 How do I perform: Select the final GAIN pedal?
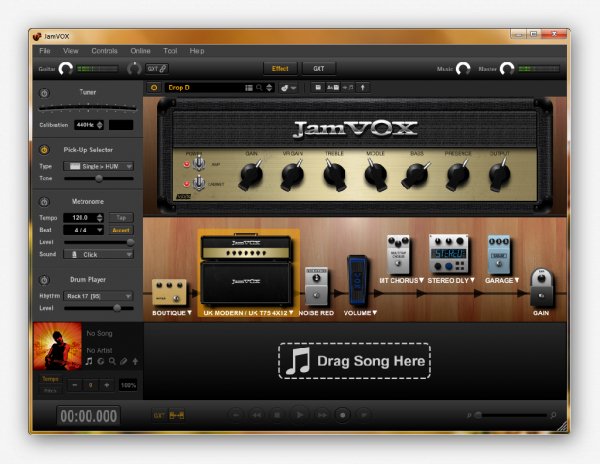click(541, 288)
